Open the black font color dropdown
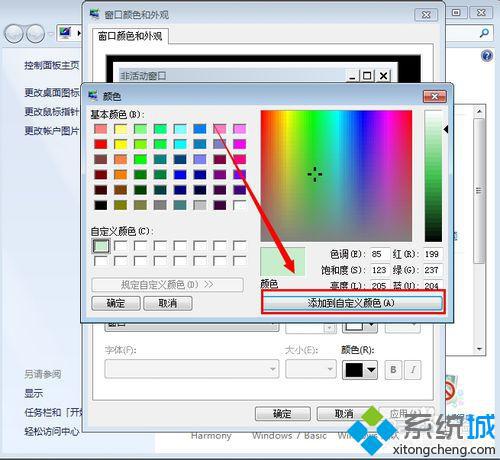Image resolution: width=500 pixels, height=460 pixels. click(x=360, y=370)
